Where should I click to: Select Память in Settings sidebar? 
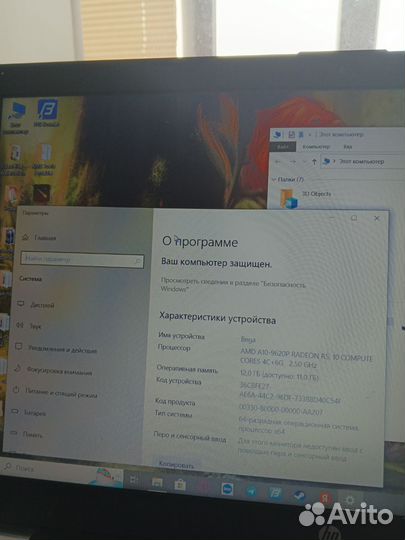click(x=26, y=435)
